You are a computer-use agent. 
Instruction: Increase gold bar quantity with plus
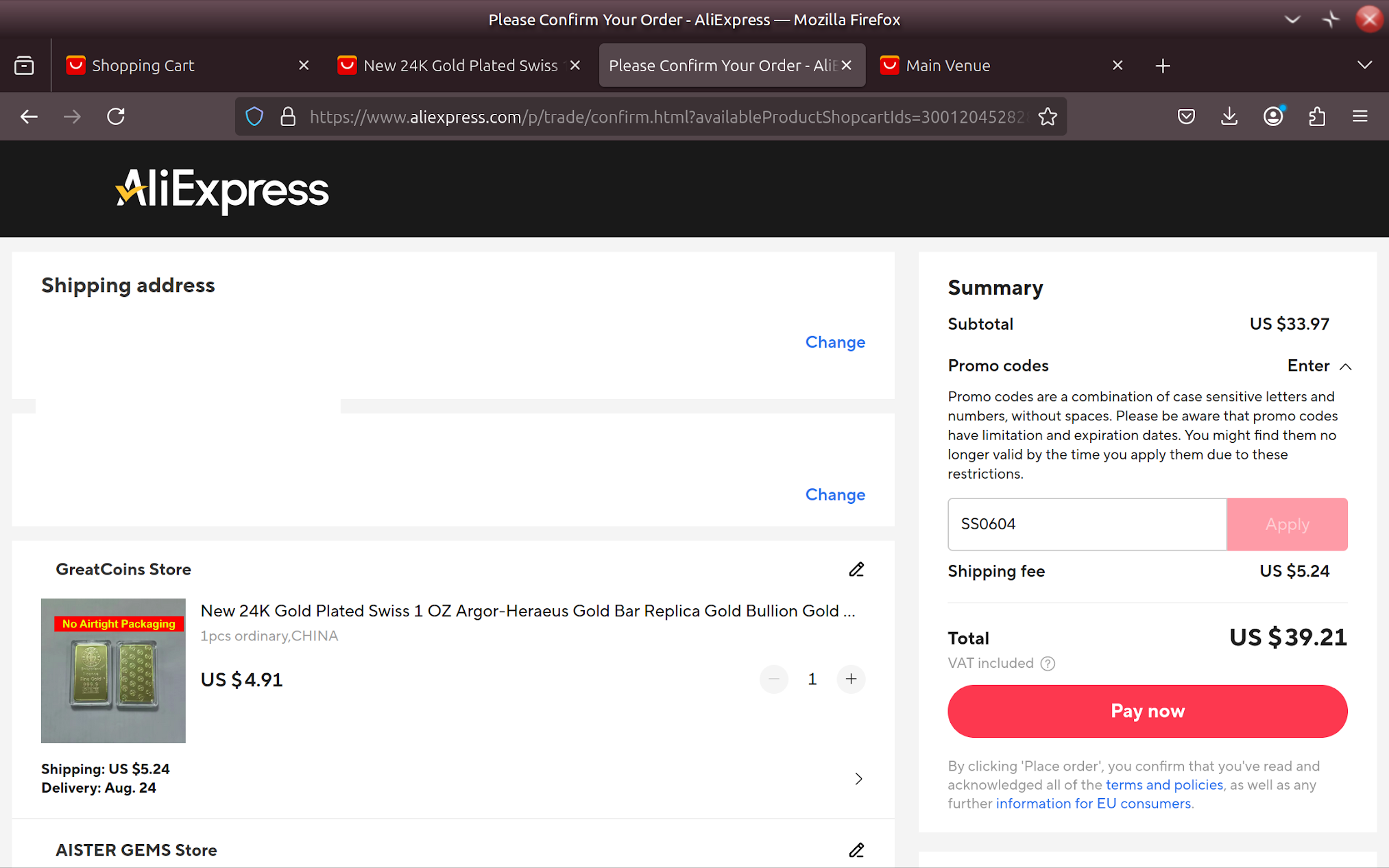(x=851, y=679)
